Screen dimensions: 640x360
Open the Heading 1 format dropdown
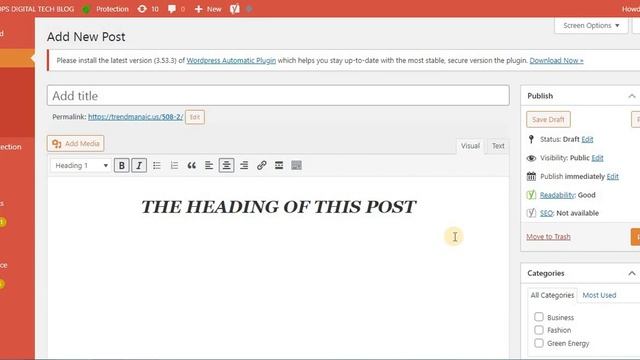81,165
